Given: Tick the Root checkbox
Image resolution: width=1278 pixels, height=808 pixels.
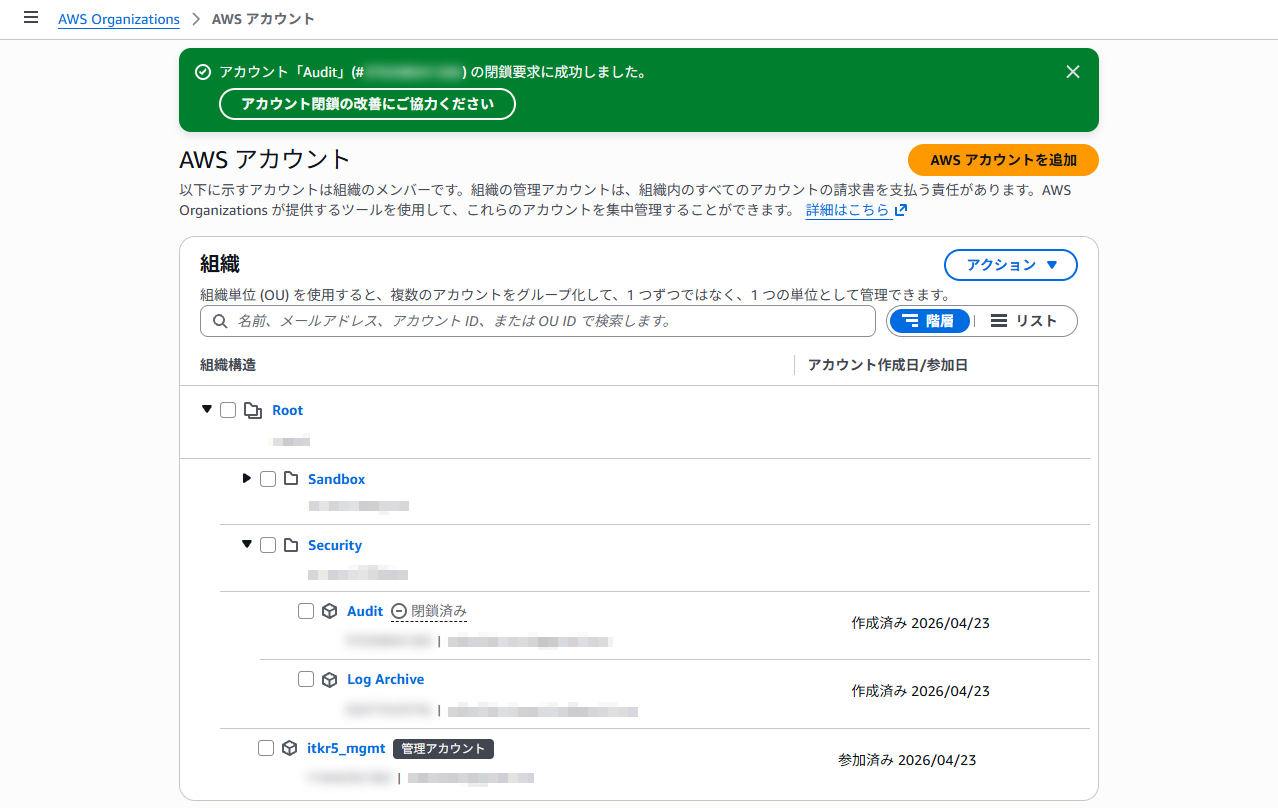Looking at the screenshot, I should click(x=228, y=410).
